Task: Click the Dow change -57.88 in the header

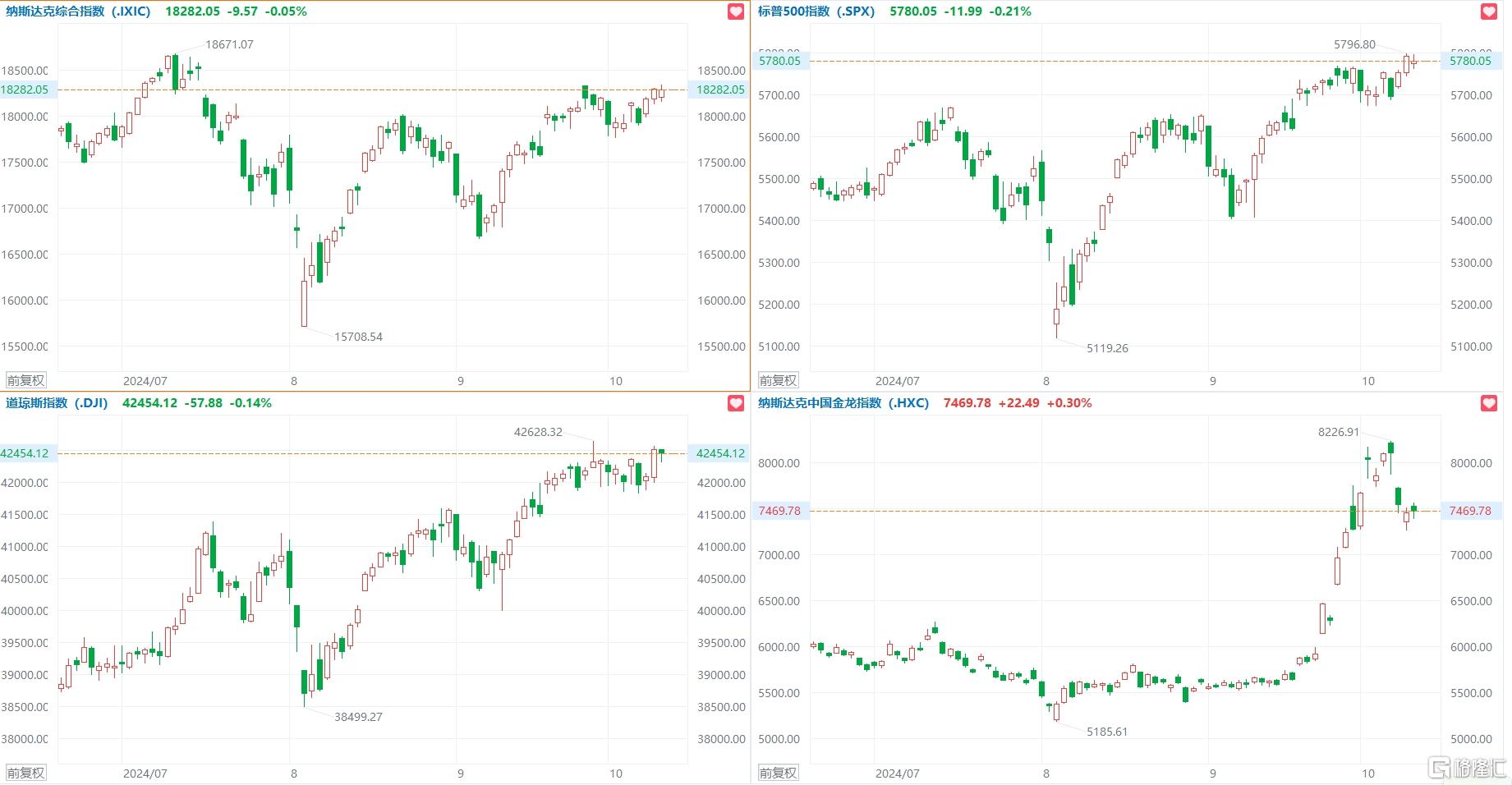Action: click(203, 403)
